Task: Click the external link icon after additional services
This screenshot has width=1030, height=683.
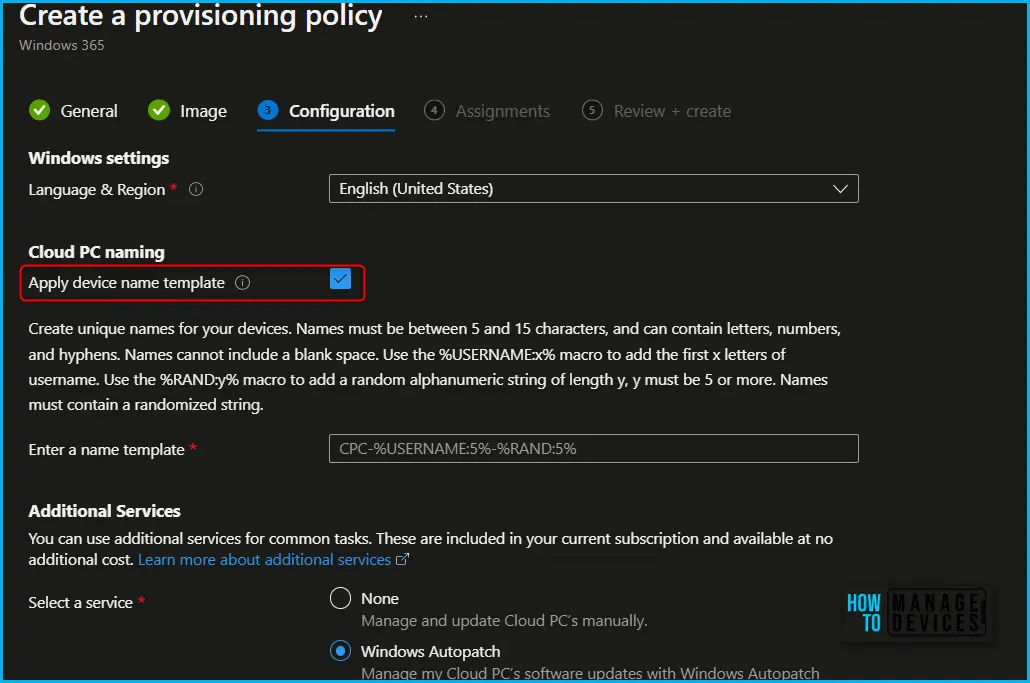Action: coord(402,560)
